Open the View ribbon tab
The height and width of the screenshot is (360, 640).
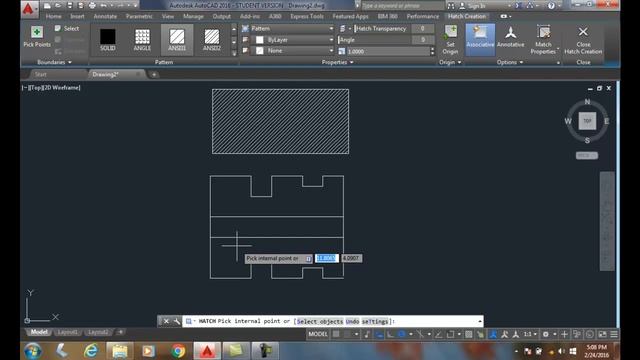coord(168,16)
